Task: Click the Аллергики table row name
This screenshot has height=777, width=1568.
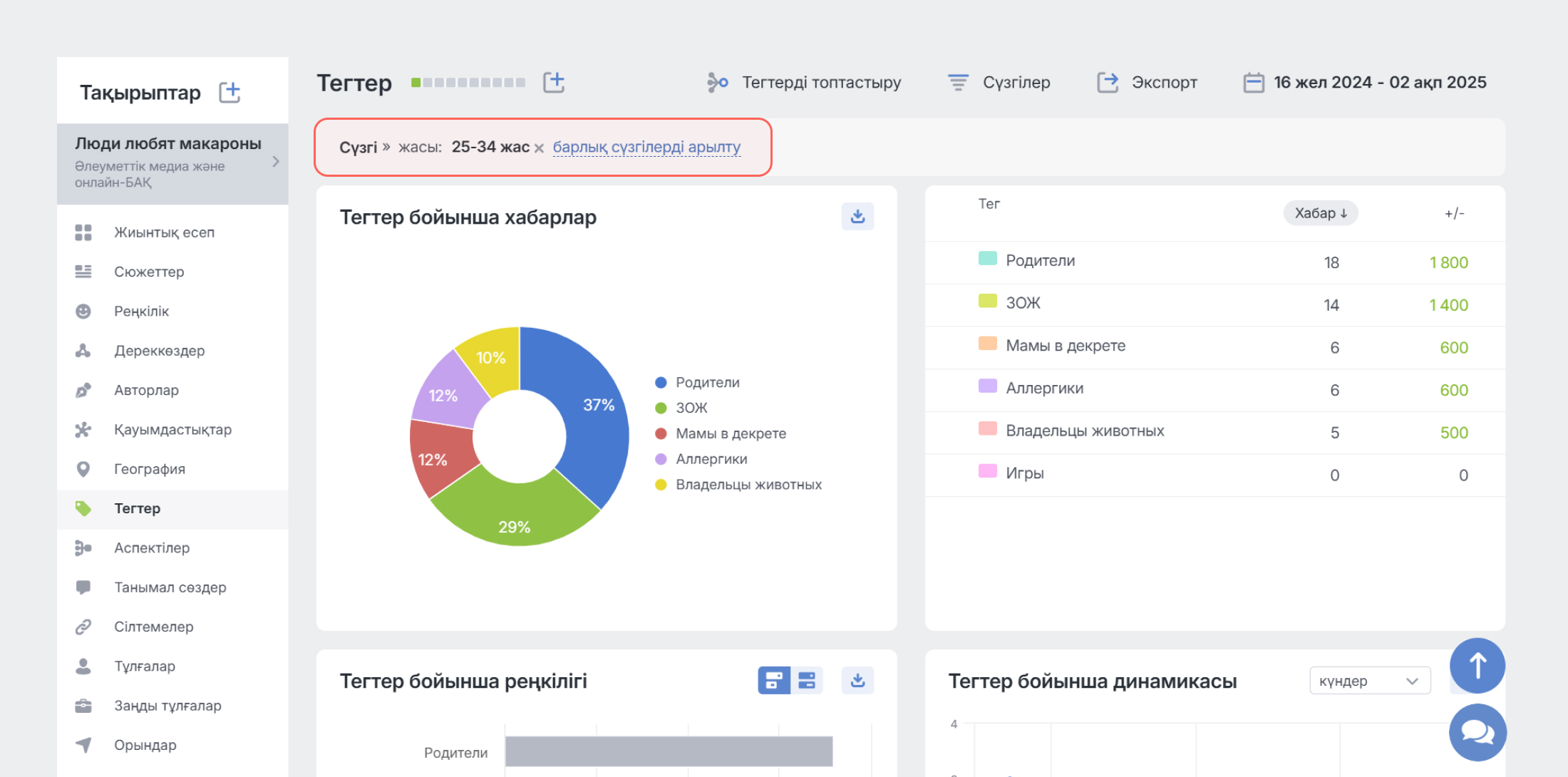Action: (1044, 388)
